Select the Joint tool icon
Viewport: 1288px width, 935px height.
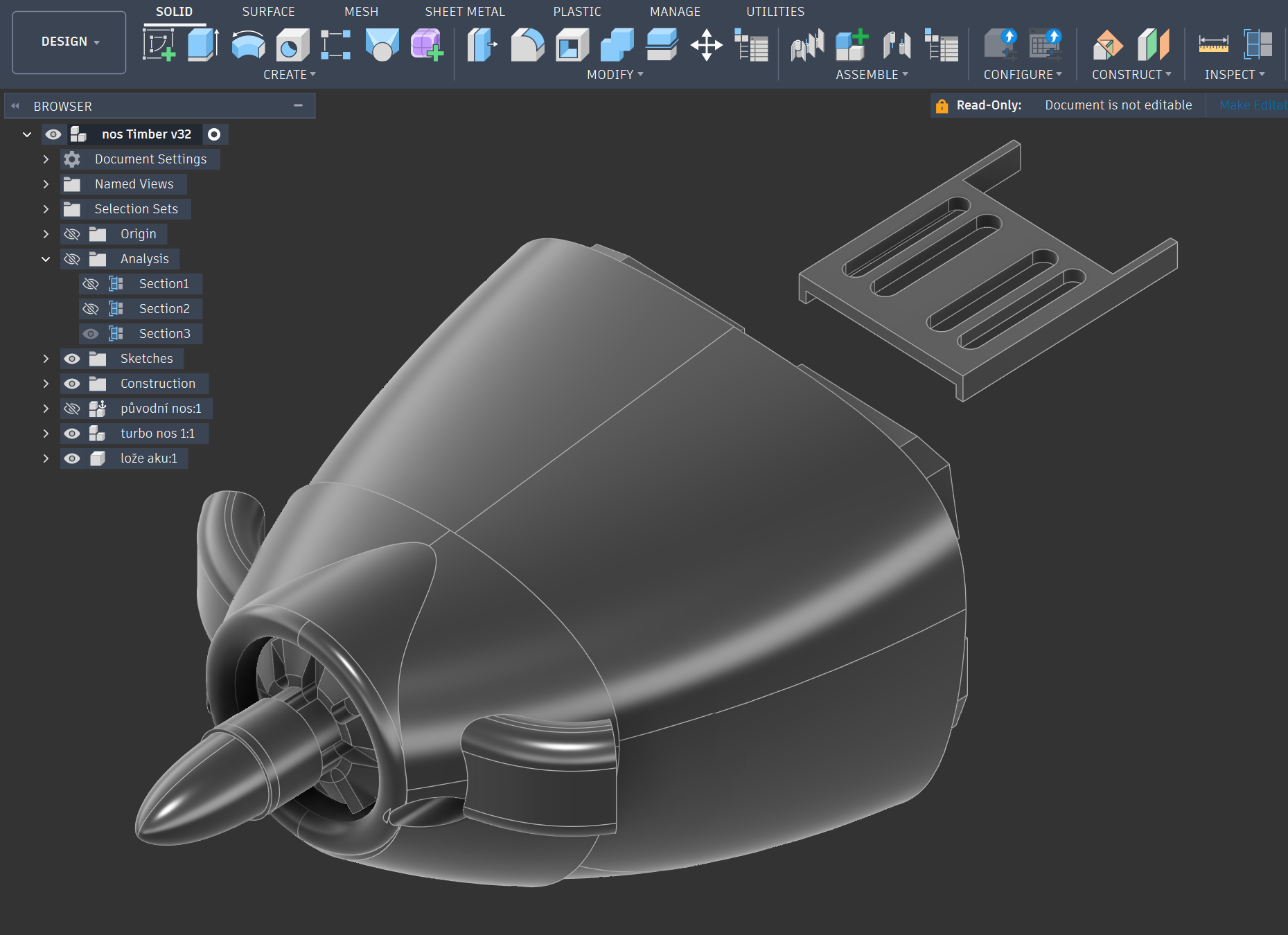897,45
